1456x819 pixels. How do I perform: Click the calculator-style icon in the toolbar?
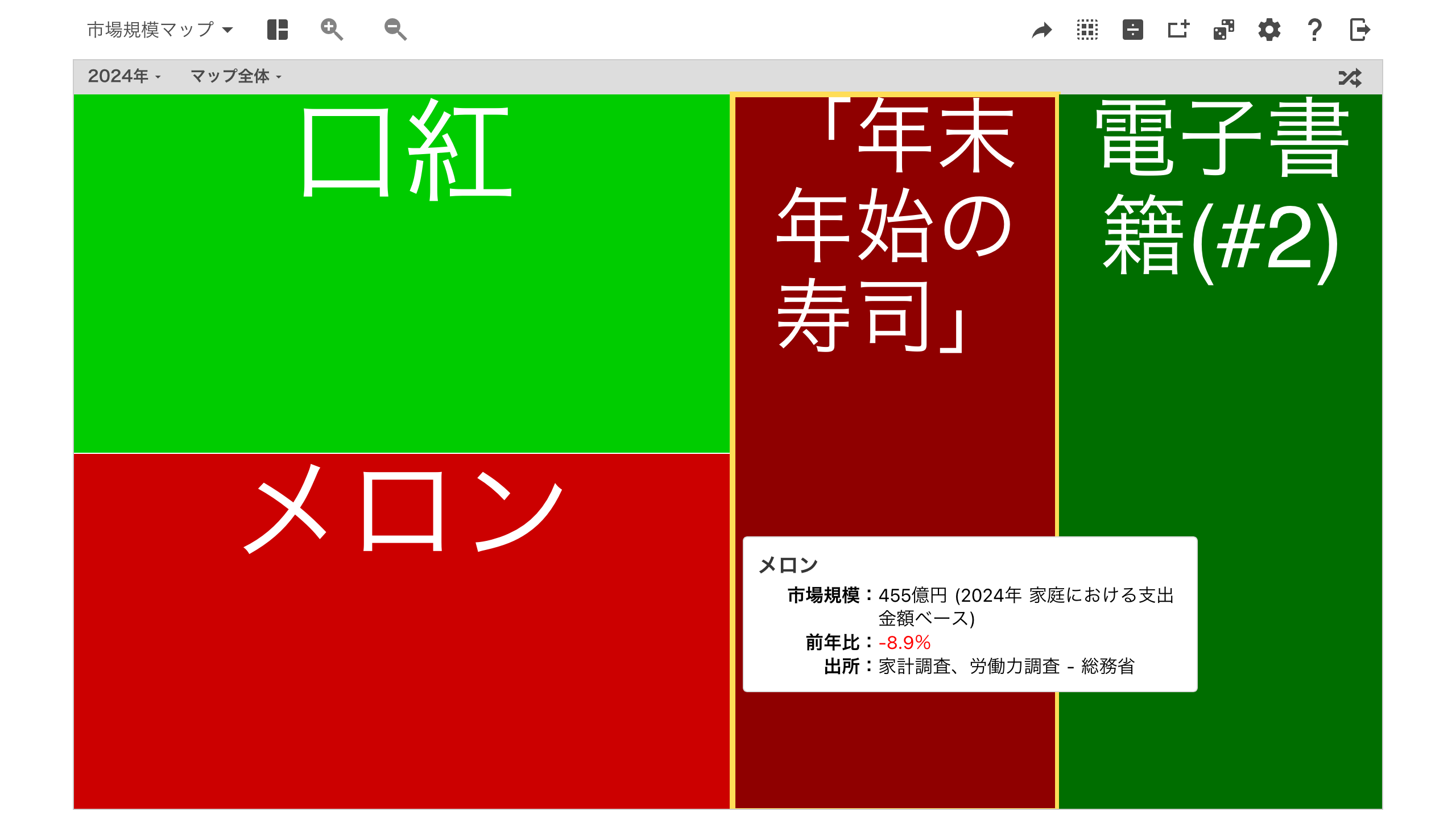[x=1133, y=30]
